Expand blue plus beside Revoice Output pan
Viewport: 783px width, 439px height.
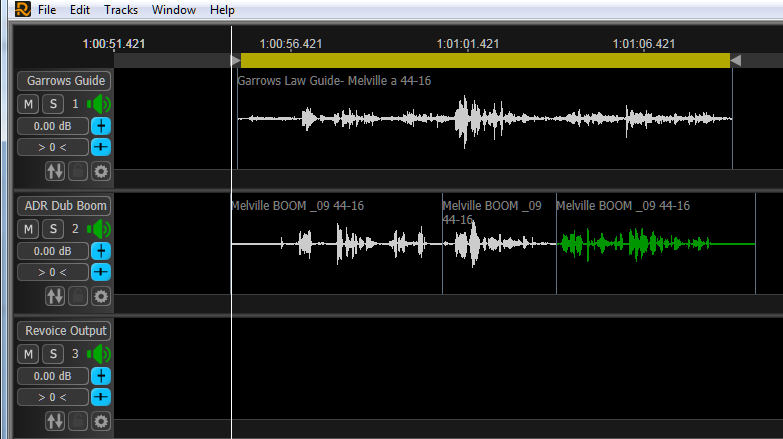click(101, 397)
